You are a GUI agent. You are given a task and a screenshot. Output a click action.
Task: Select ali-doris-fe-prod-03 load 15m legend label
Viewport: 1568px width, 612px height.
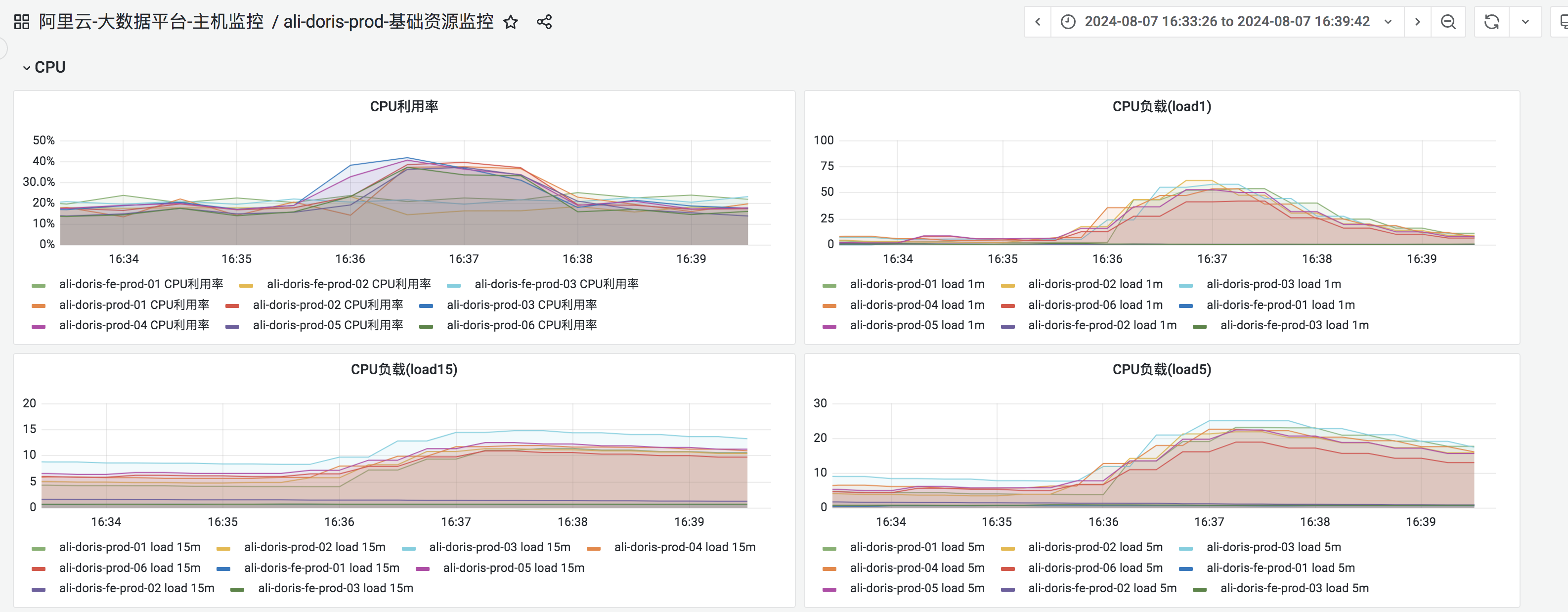(335, 589)
